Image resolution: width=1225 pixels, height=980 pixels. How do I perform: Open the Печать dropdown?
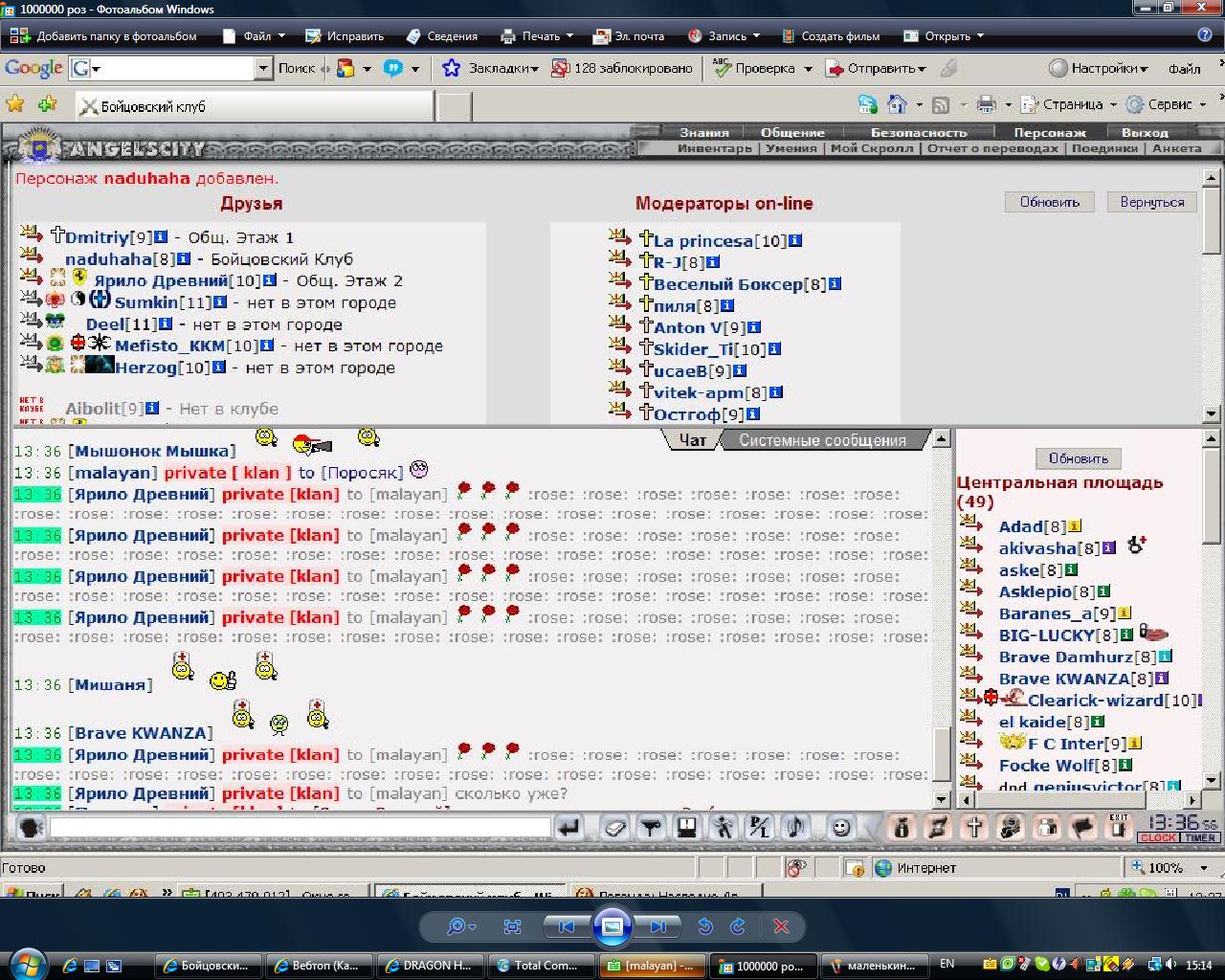tap(537, 36)
